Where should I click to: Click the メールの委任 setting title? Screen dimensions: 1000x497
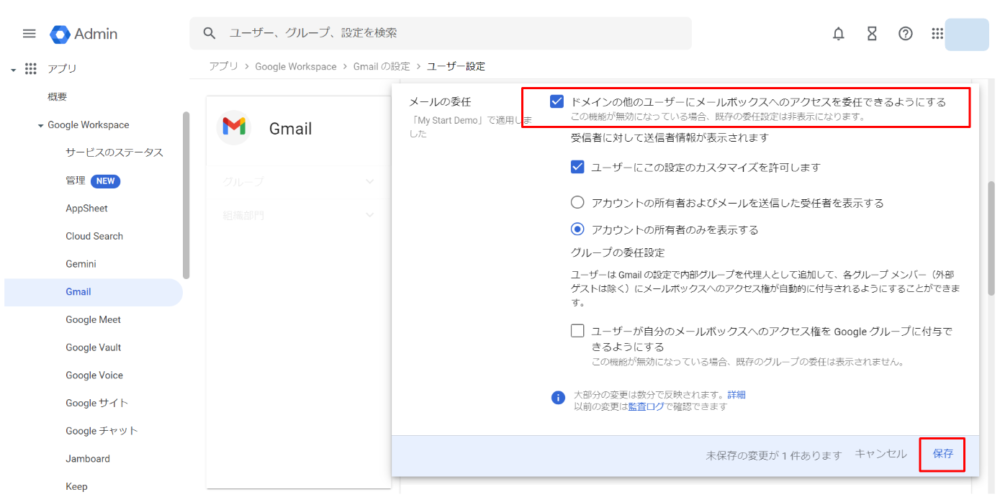(x=439, y=101)
